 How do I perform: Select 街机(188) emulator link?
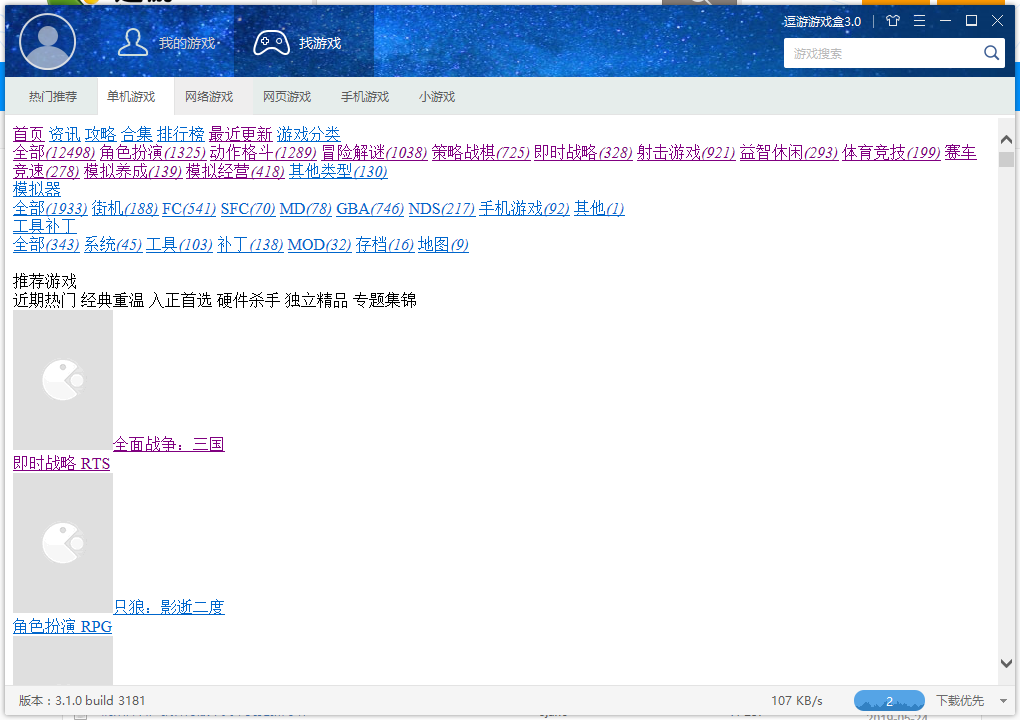124,208
